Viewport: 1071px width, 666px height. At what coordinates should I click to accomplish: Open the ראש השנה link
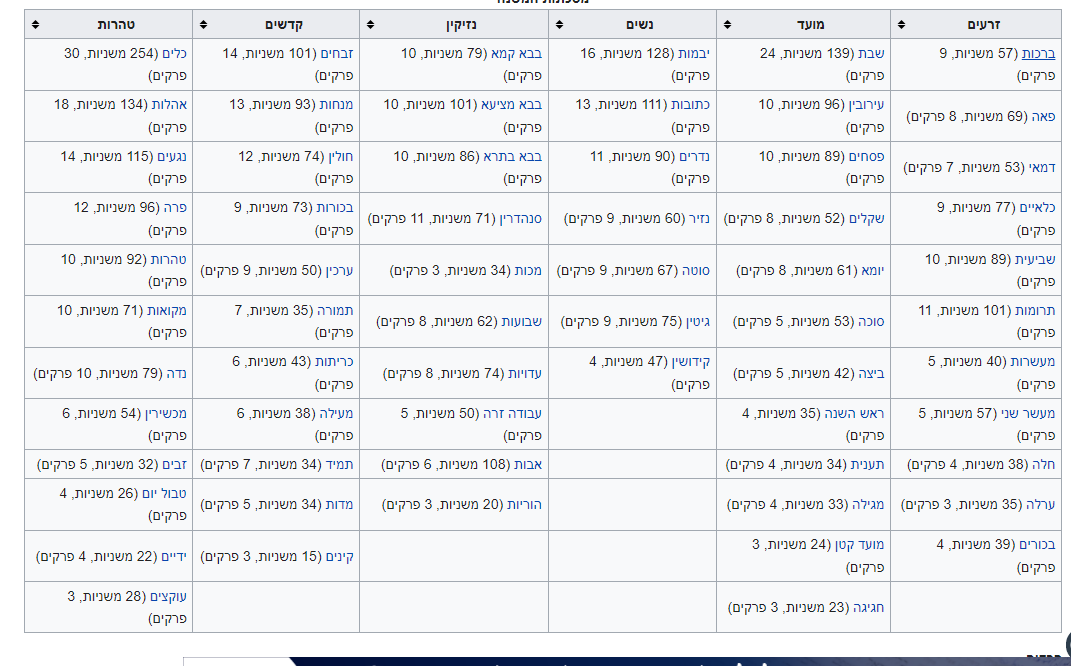point(854,413)
